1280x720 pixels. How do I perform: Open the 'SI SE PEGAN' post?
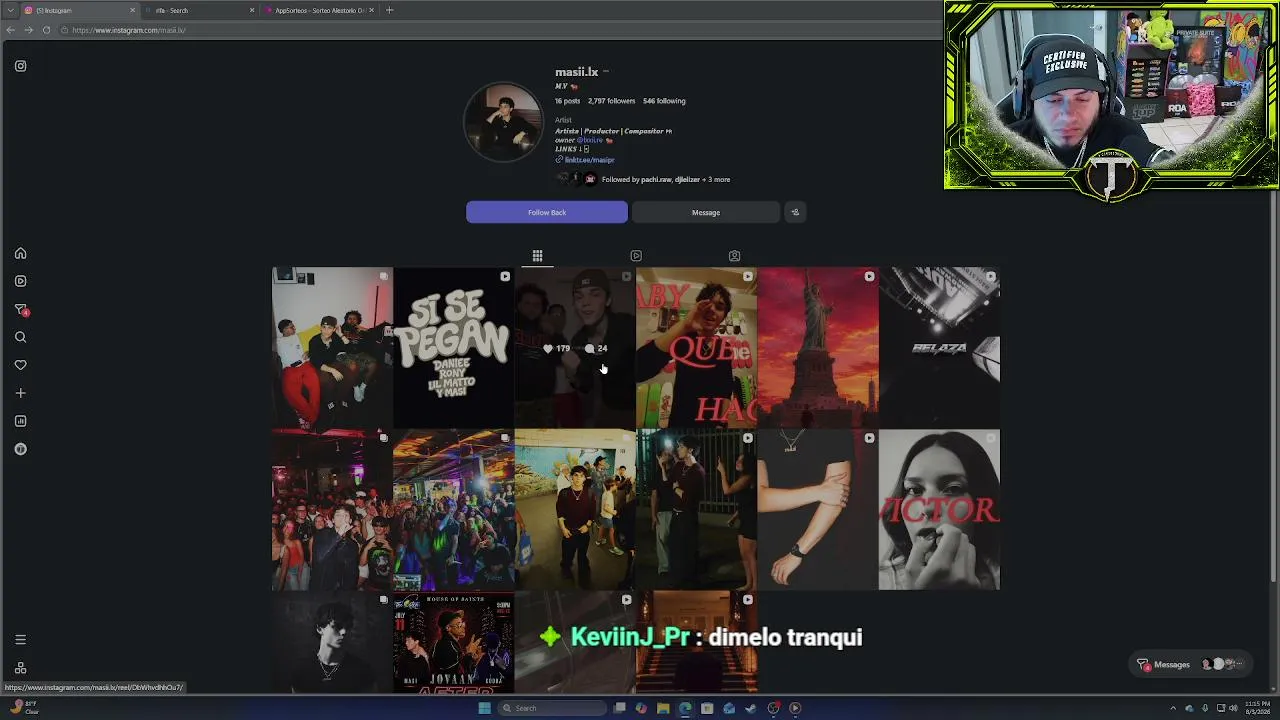point(454,347)
